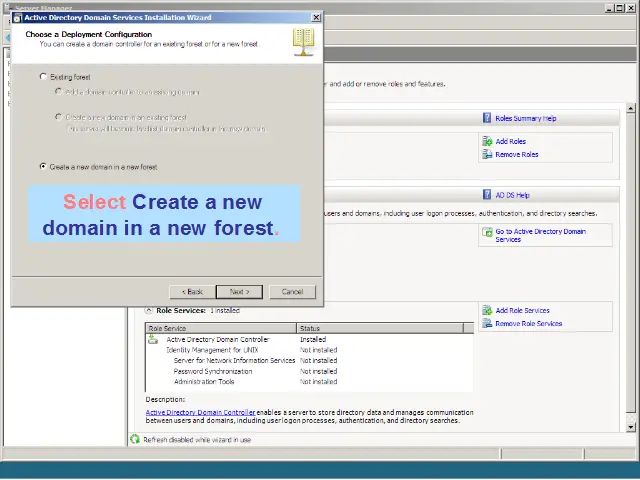This screenshot has height=480, width=640.
Task: Minimize the Server Manager window
Action: [610, 8]
